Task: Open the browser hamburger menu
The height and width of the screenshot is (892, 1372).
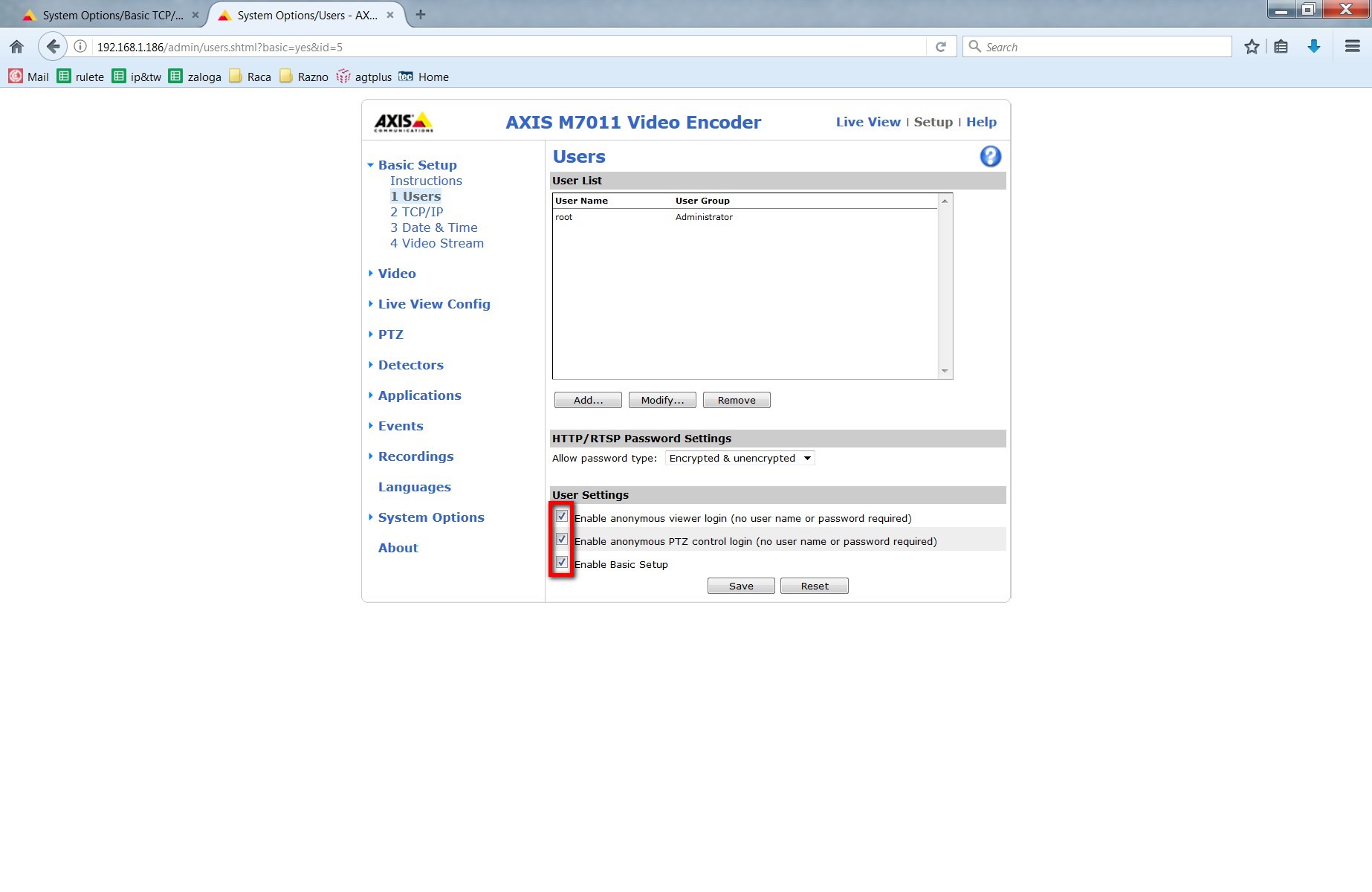Action: 1352,47
